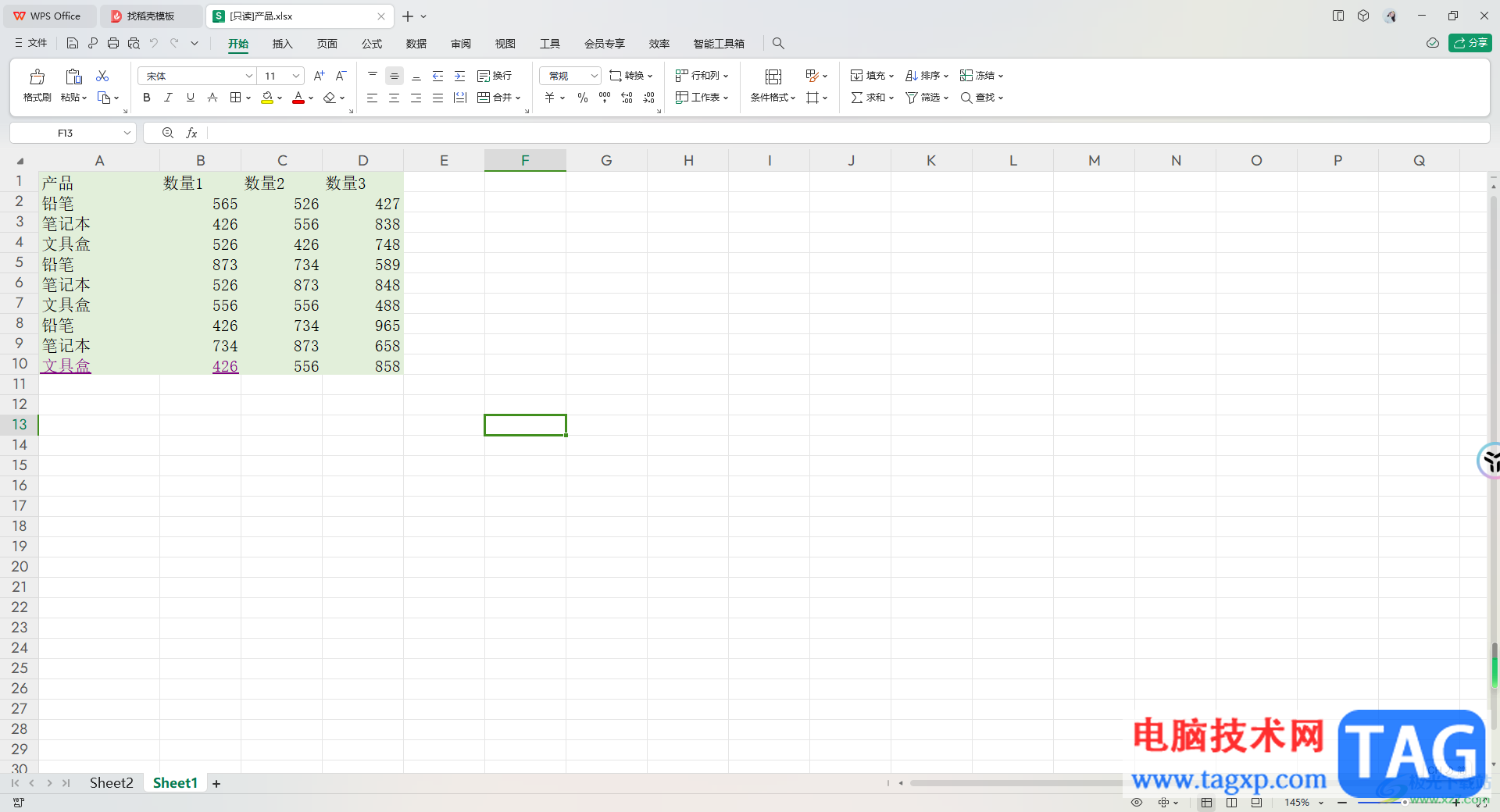Align text right in cell
The width and height of the screenshot is (1500, 812).
click(416, 98)
